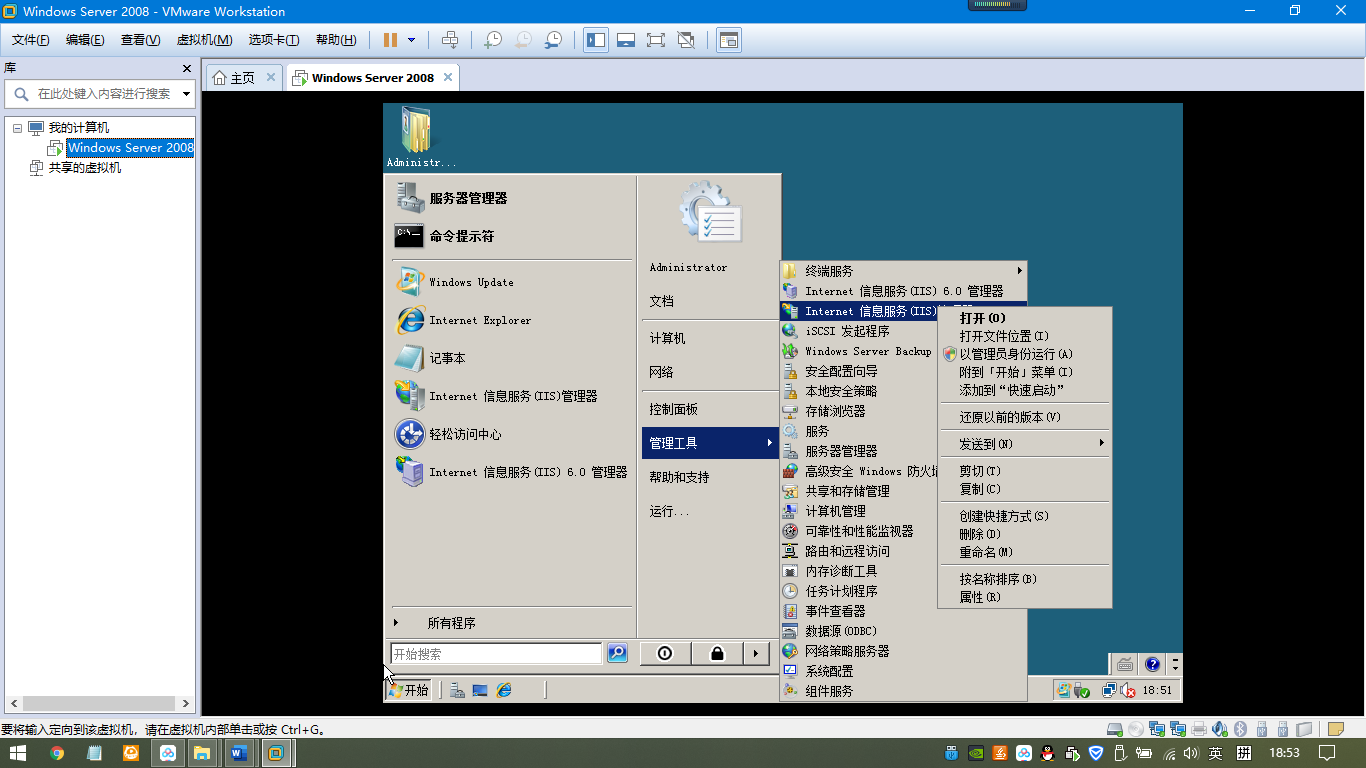This screenshot has height=768, width=1366.
Task: Expand the 管理工具 submenu entry
Action: [x=710, y=443]
